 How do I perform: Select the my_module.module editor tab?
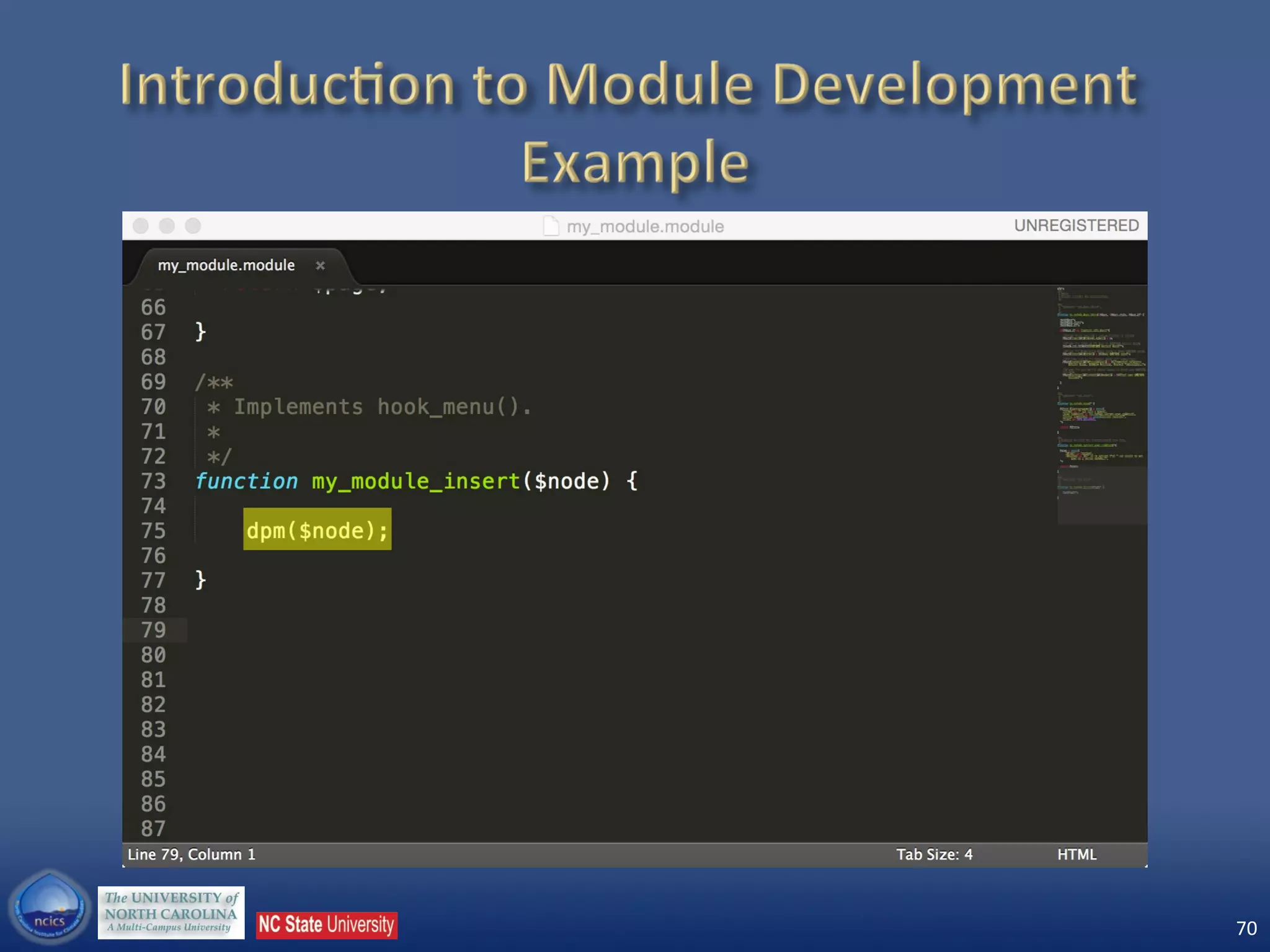pyautogui.click(x=226, y=265)
